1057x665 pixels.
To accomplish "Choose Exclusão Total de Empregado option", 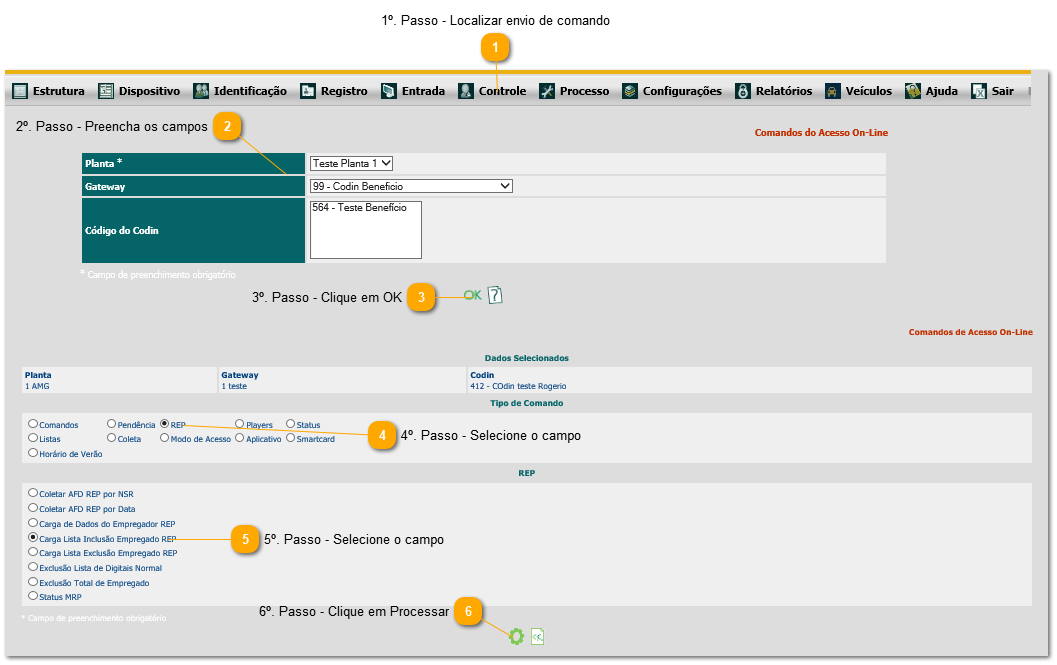I will click(33, 581).
